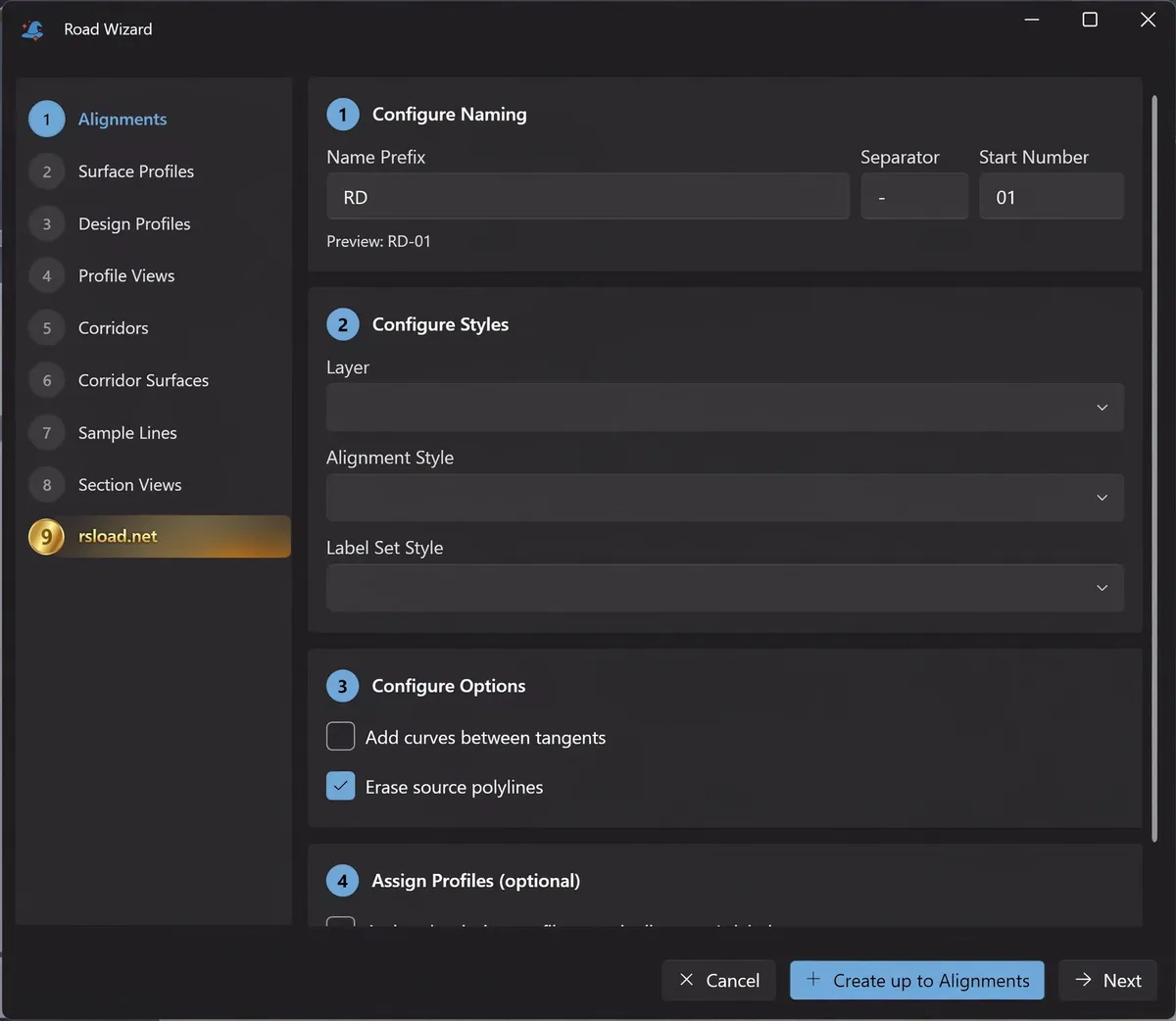Click the Name Prefix field containing RD

(588, 197)
